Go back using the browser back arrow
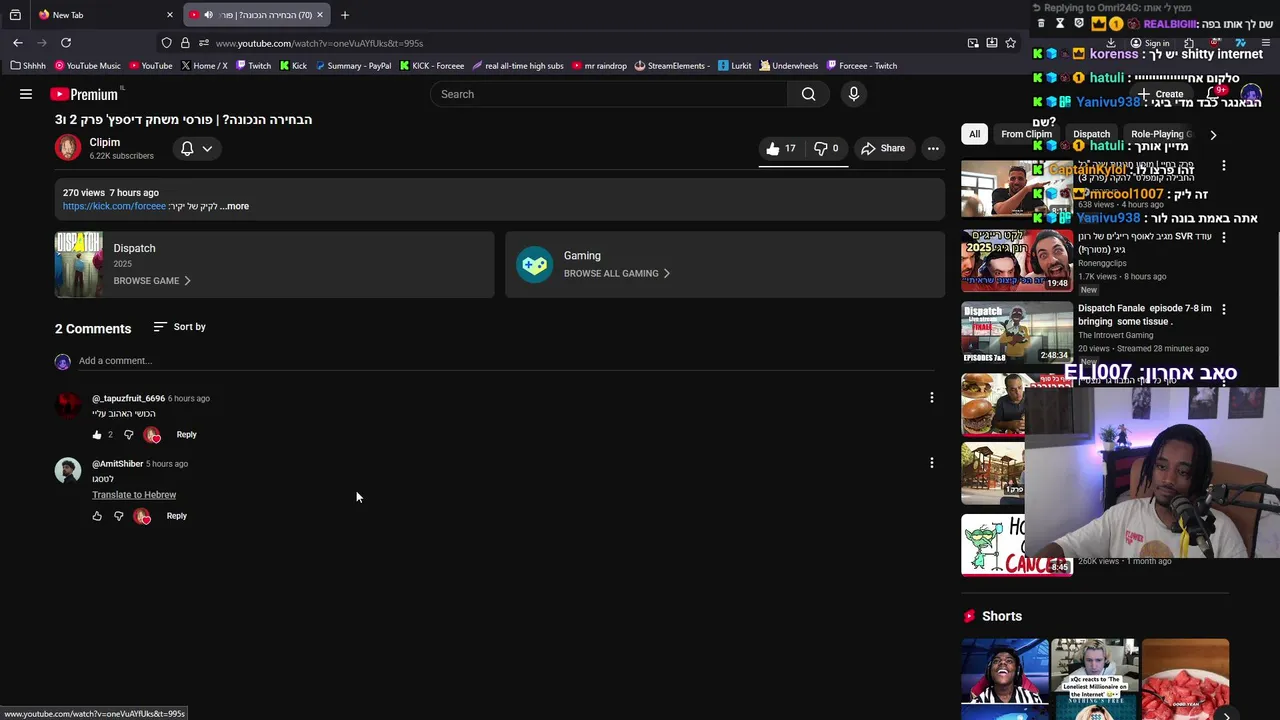This screenshot has width=1280, height=720. click(x=18, y=43)
